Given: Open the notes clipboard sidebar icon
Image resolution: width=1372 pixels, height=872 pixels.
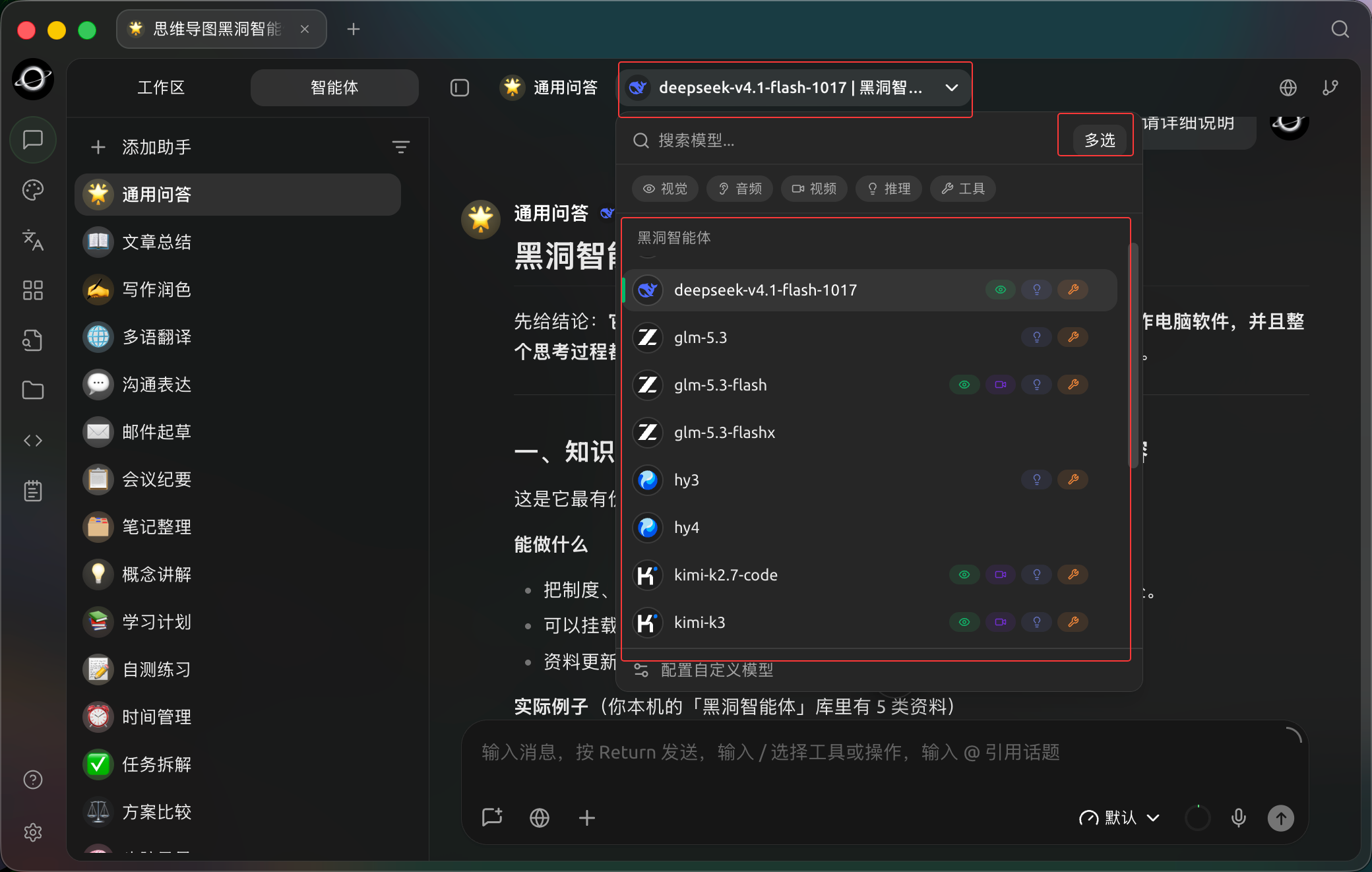Looking at the screenshot, I should 33,491.
